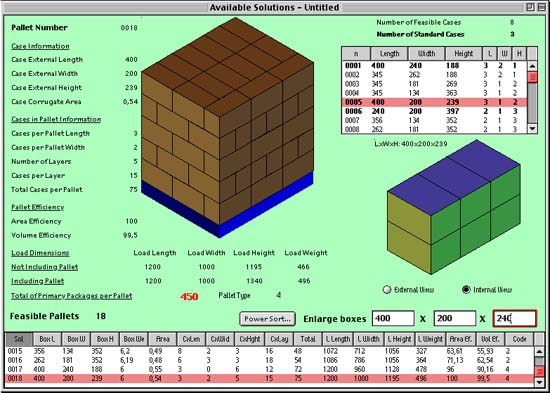This screenshot has width=550, height=393.
Task: Click the enlarge boxes length field showing 400
Action: pos(393,319)
